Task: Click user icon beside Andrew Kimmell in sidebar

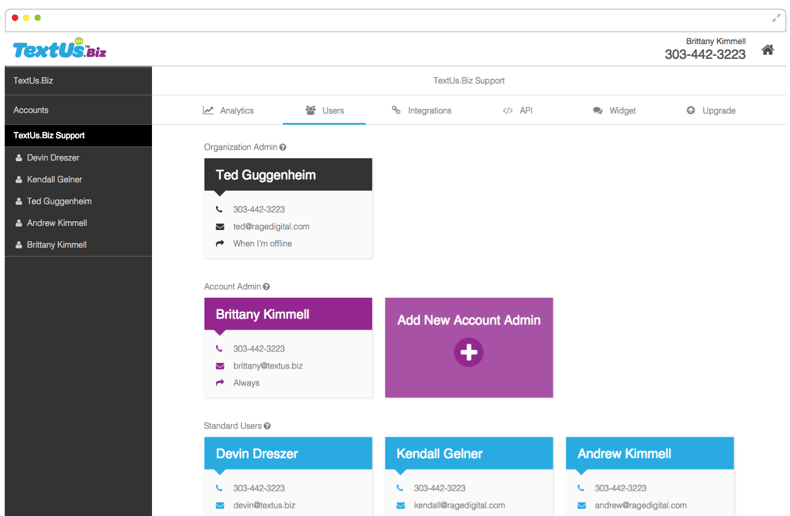Action: click(19, 223)
